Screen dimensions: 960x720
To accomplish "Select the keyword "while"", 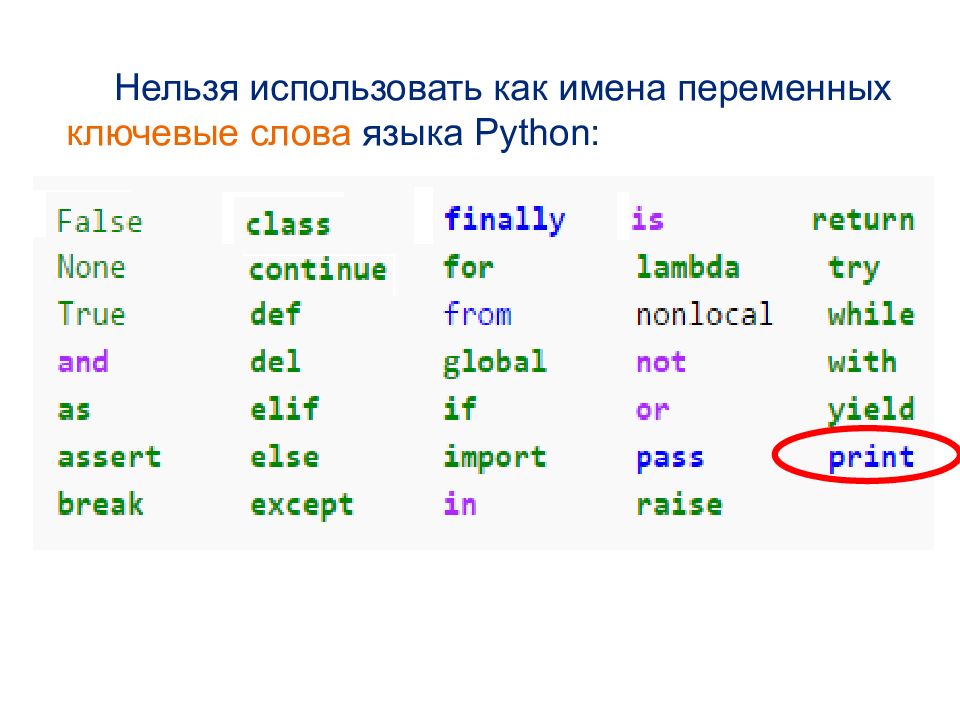I will (871, 313).
